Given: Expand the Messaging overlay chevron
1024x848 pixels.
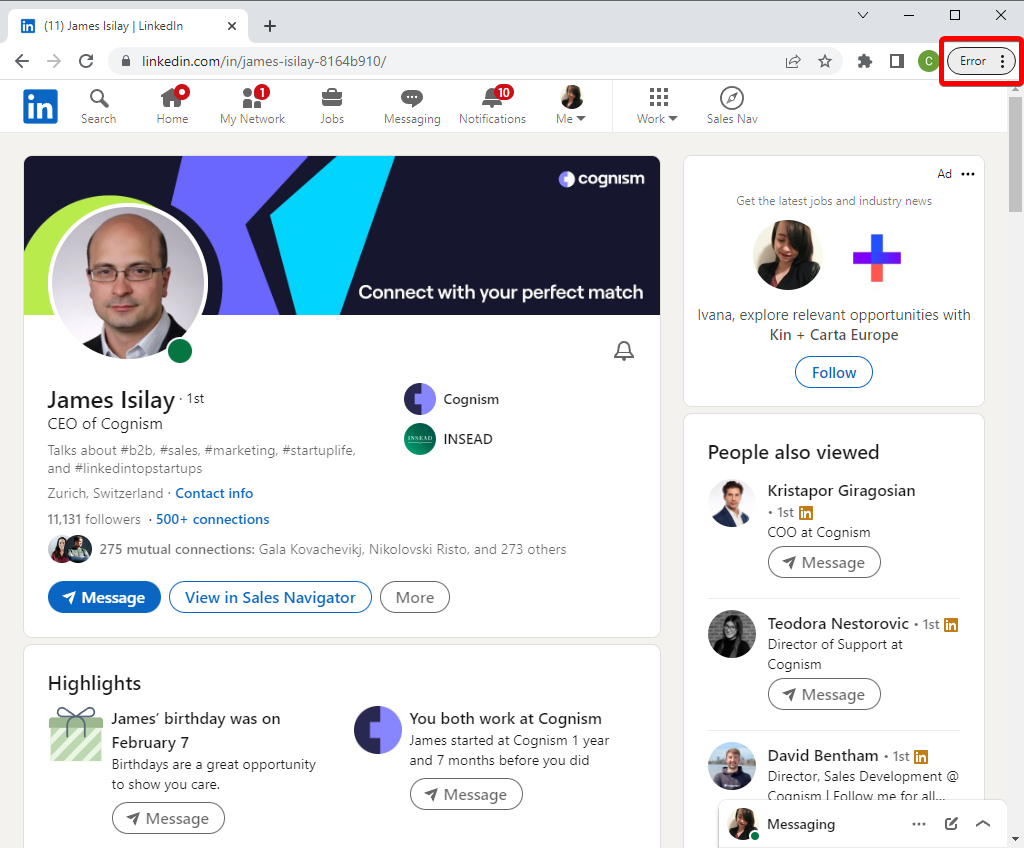Looking at the screenshot, I should pyautogui.click(x=983, y=824).
